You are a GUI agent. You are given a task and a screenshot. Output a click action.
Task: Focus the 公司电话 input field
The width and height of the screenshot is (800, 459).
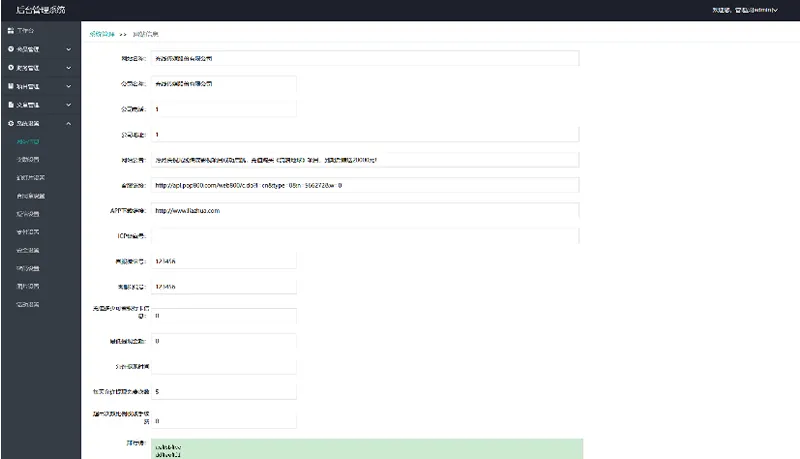(x=223, y=109)
